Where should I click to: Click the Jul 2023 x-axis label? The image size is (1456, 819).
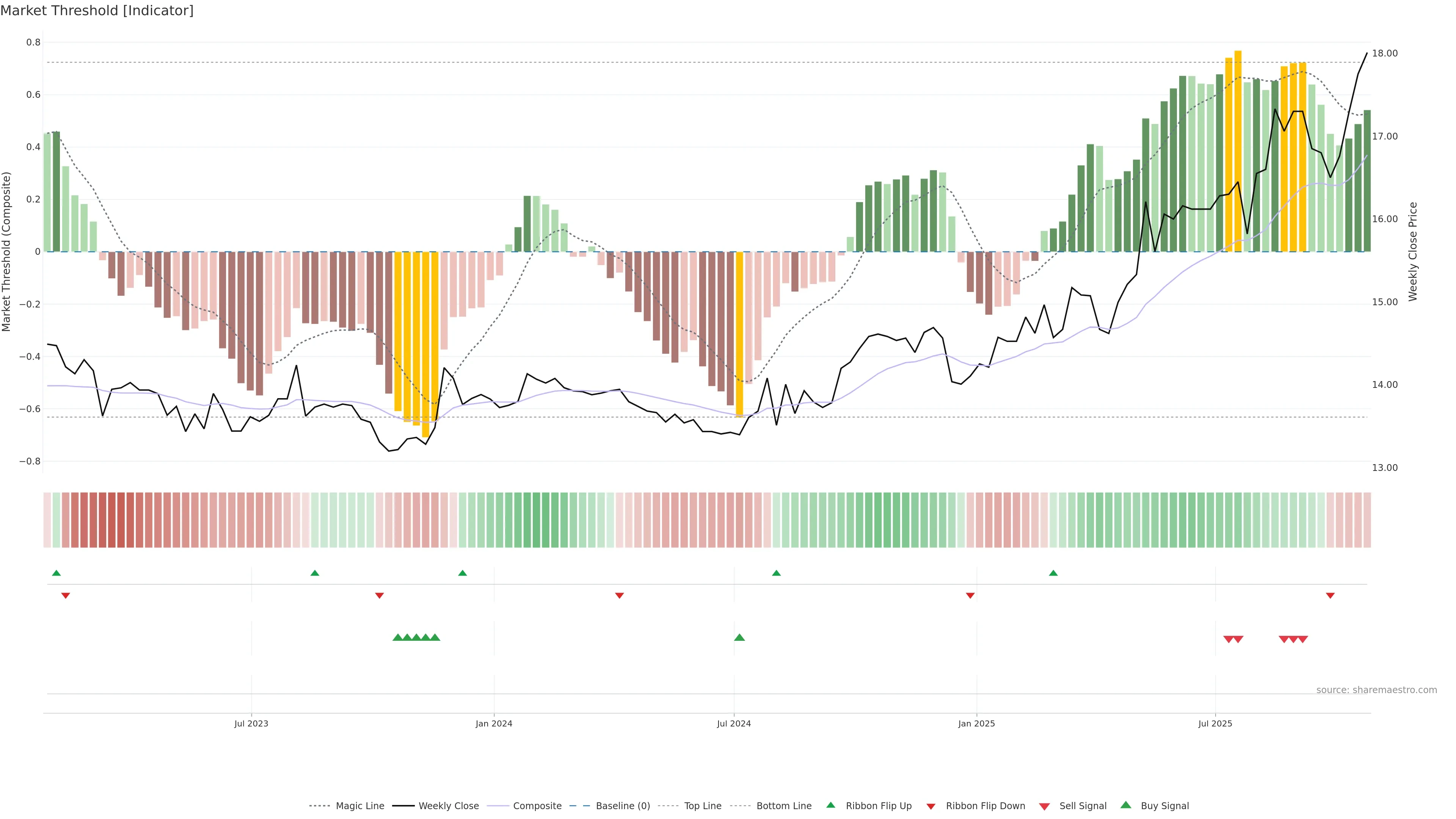251,723
